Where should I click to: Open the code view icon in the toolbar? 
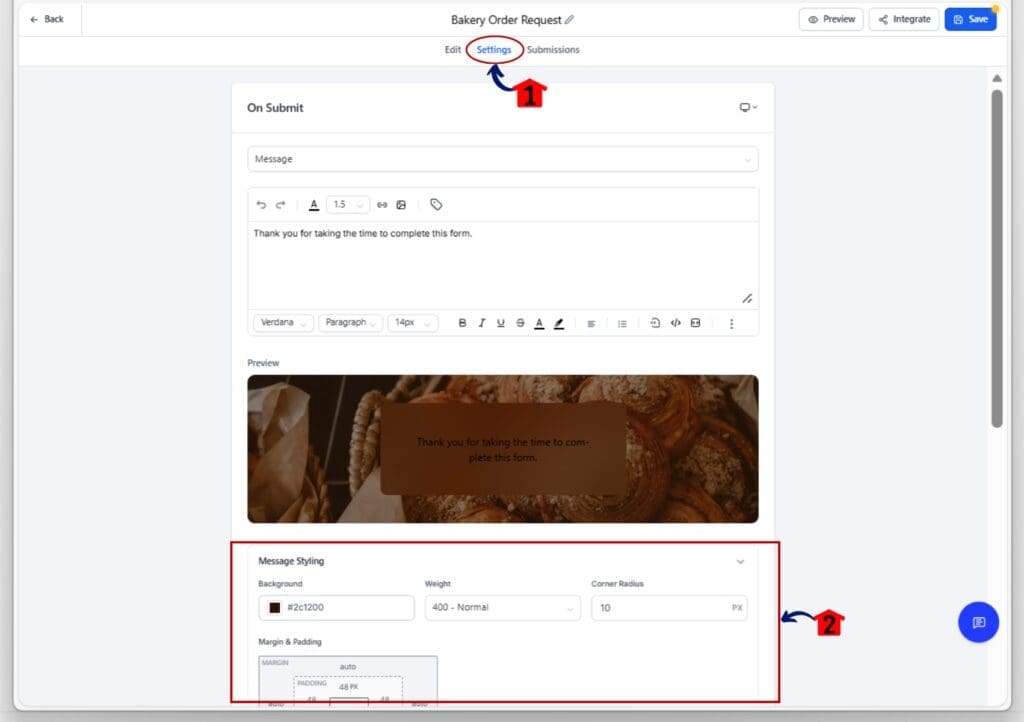point(674,322)
